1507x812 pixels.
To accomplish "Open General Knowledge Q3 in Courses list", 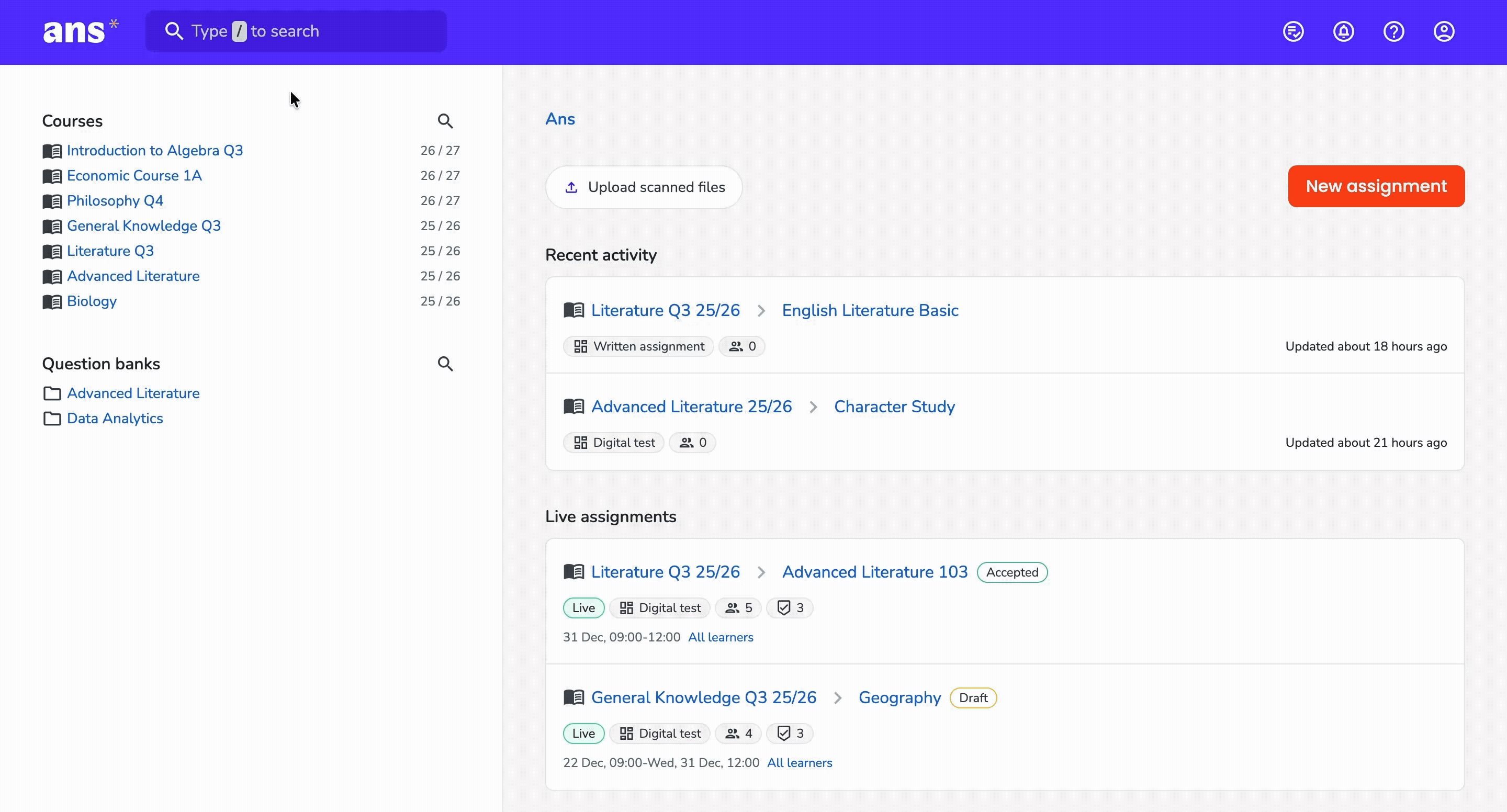I will (144, 226).
